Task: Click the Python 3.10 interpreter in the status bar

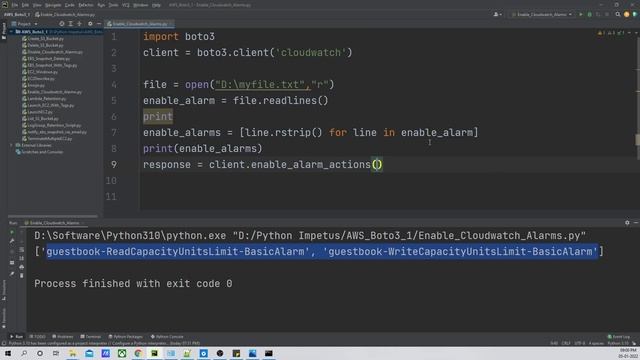Action: point(618,343)
